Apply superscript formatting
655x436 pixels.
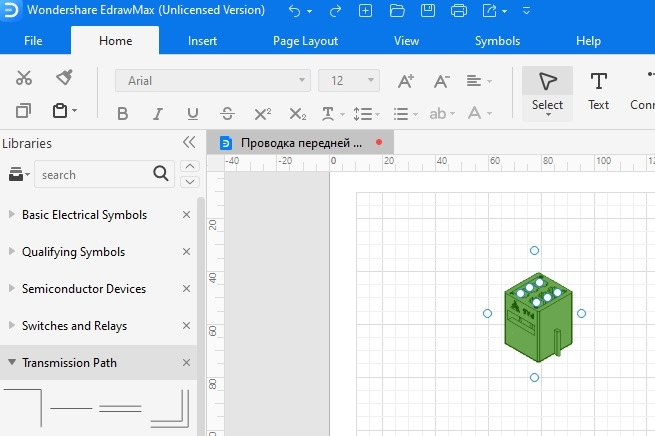pyautogui.click(x=262, y=114)
